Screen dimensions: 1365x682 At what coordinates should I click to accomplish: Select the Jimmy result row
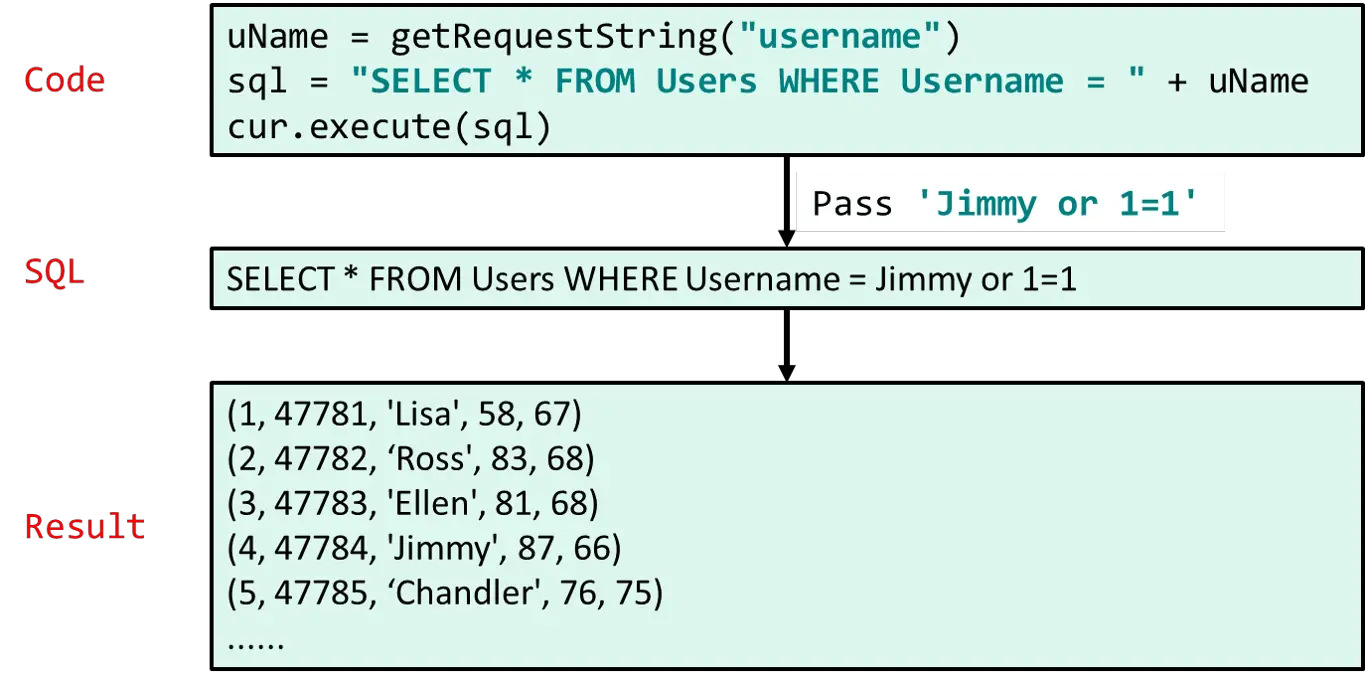(x=424, y=548)
